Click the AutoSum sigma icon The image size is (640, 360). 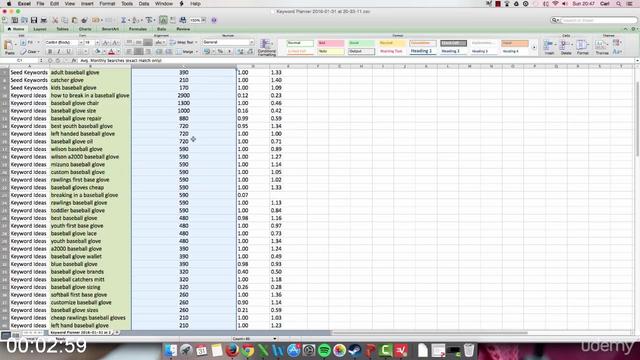pyautogui.click(x=123, y=20)
